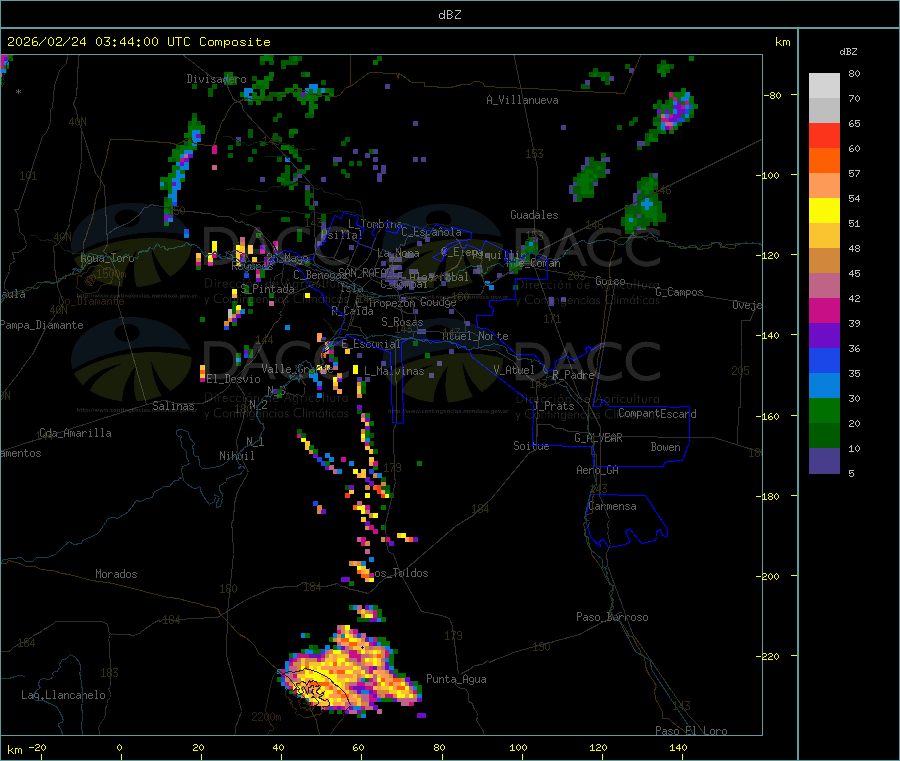Select the Lag.Llancanelo label
This screenshot has width=900, height=761.
[x=63, y=696]
